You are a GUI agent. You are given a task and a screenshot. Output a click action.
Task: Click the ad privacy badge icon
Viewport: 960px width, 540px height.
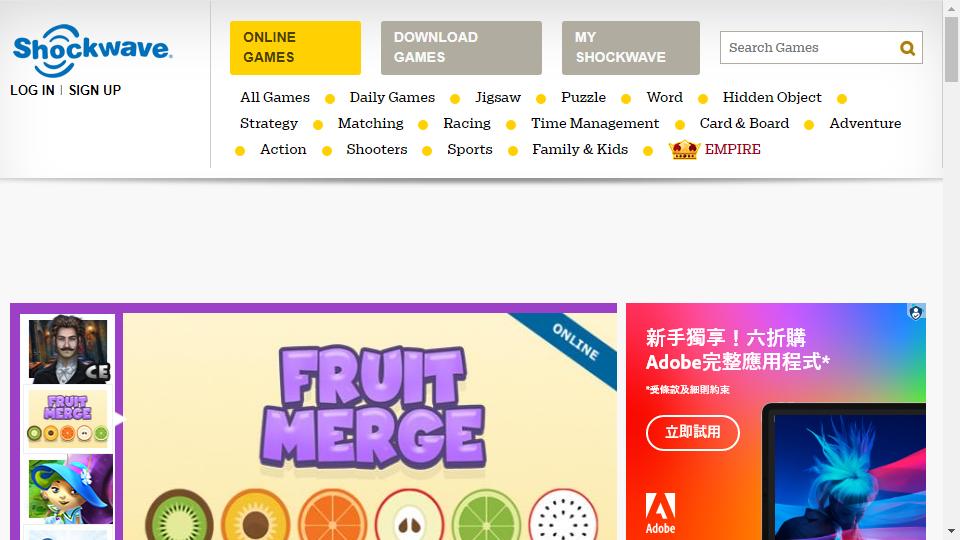click(915, 313)
